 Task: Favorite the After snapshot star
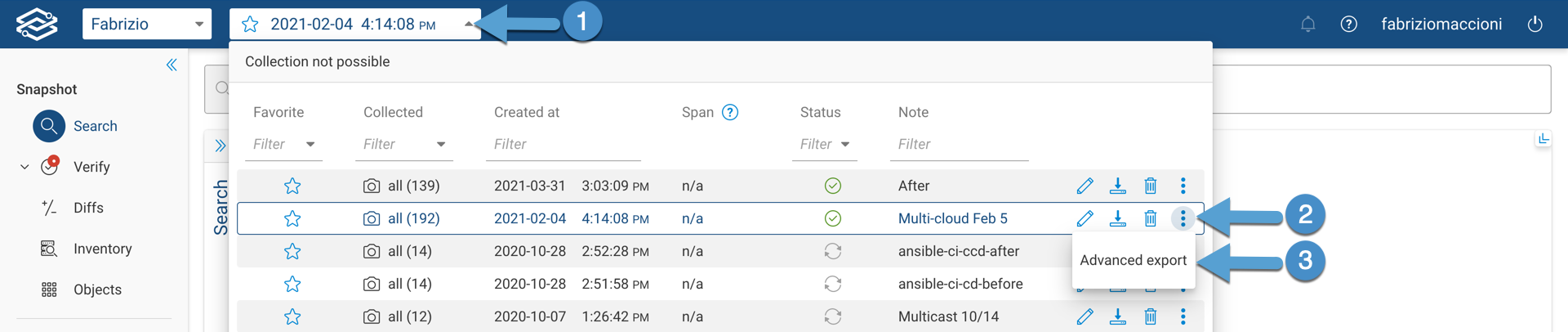coord(292,186)
